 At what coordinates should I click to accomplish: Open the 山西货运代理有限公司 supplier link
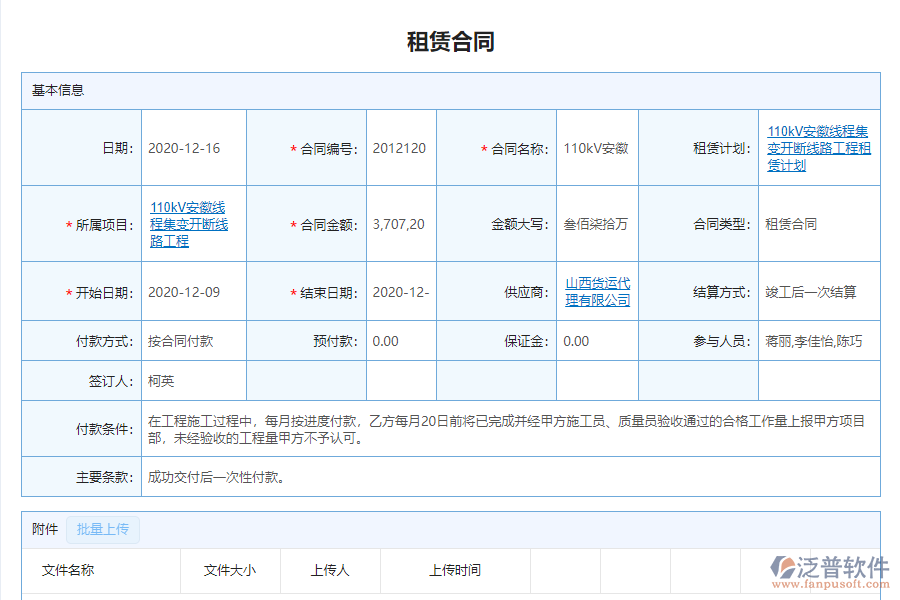click(596, 291)
